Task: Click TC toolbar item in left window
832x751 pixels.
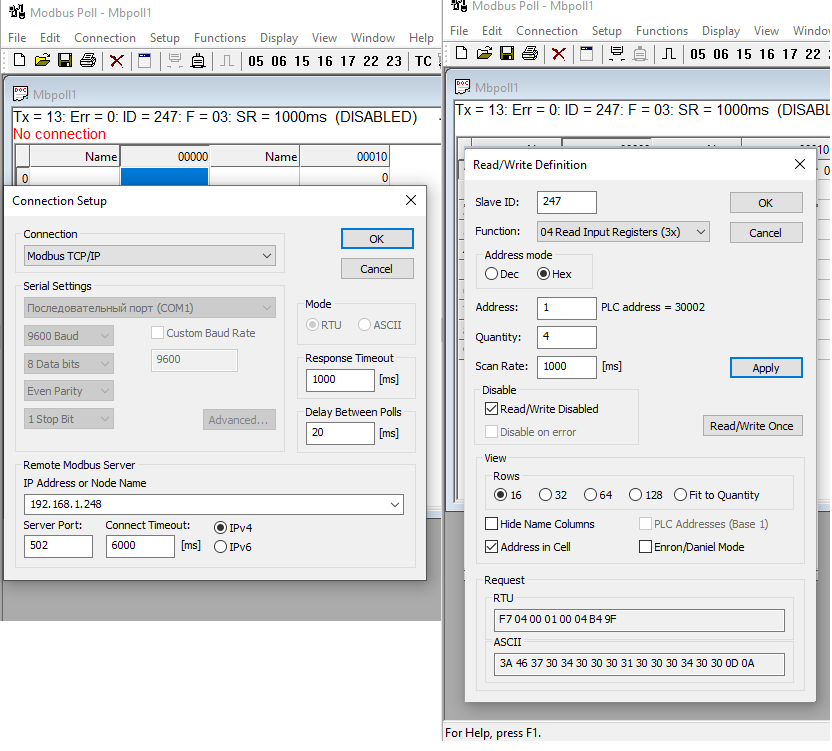Action: tap(423, 62)
